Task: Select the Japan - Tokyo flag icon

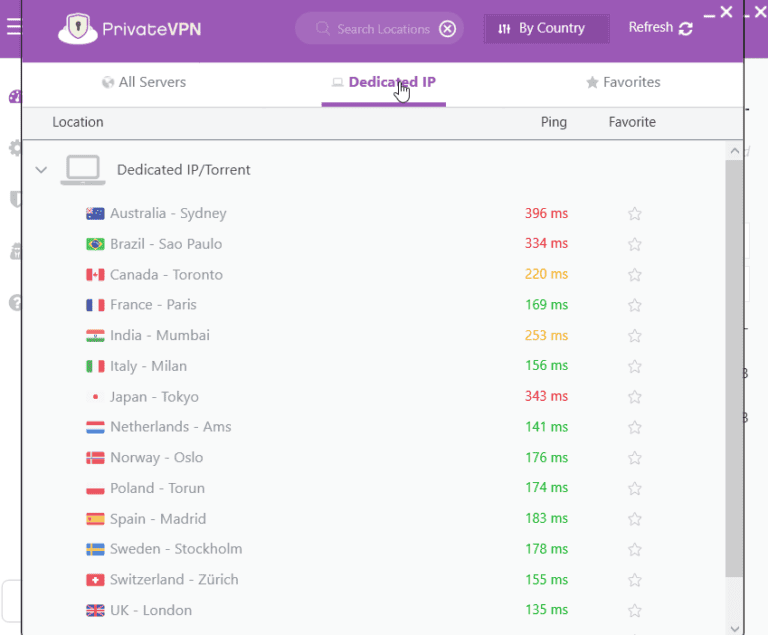Action: (95, 397)
